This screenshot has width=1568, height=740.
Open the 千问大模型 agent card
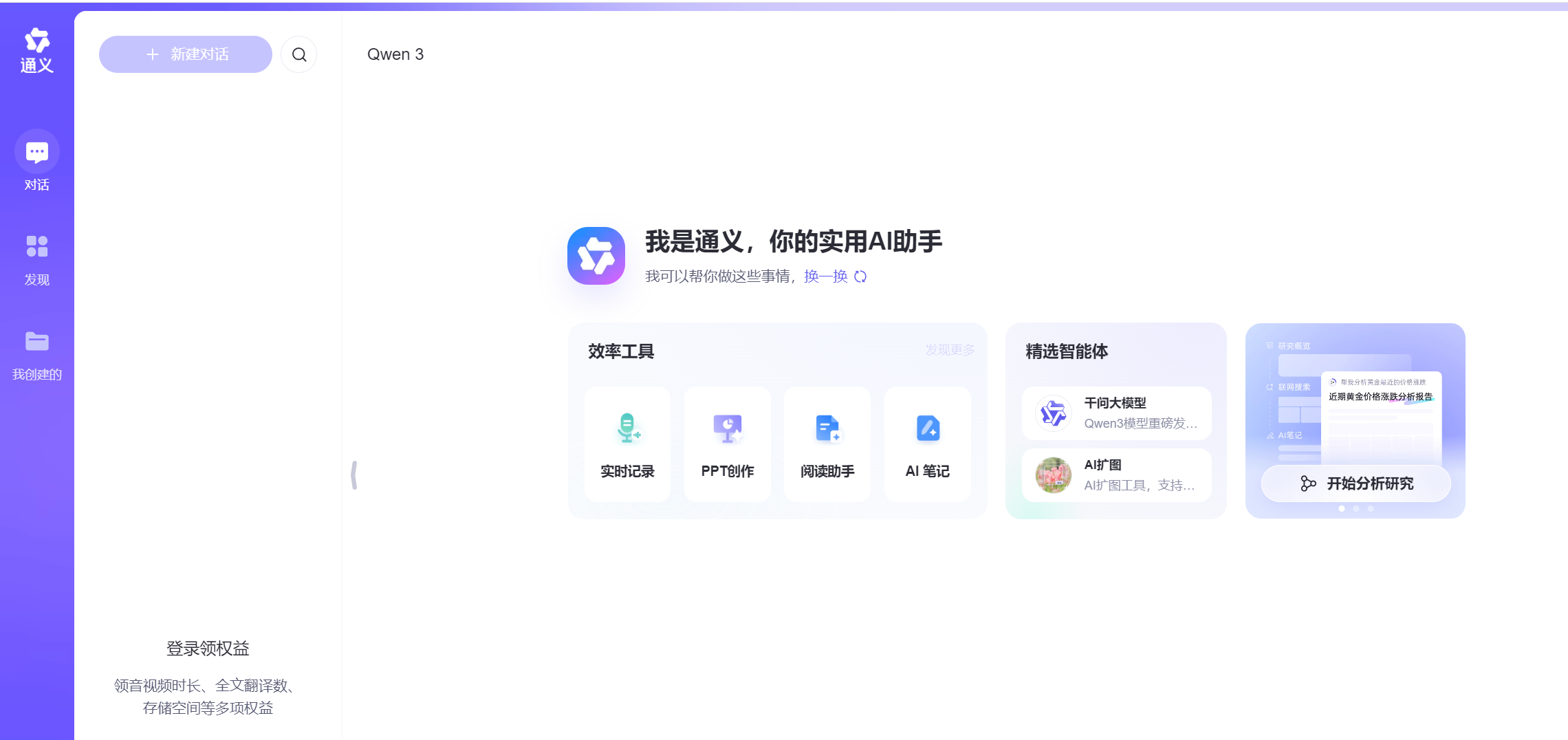tap(1117, 413)
